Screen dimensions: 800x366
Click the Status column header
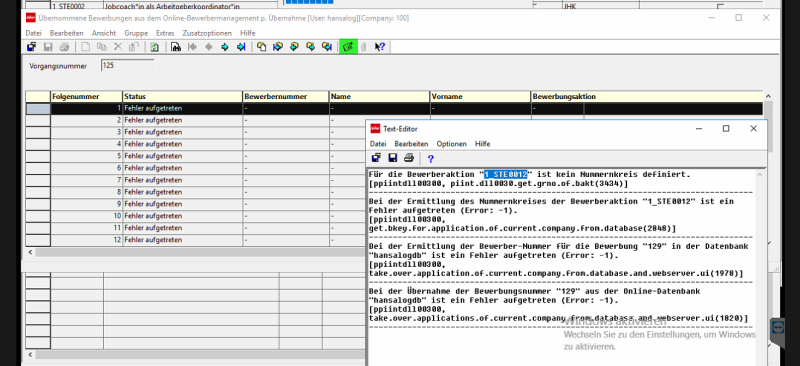183,96
